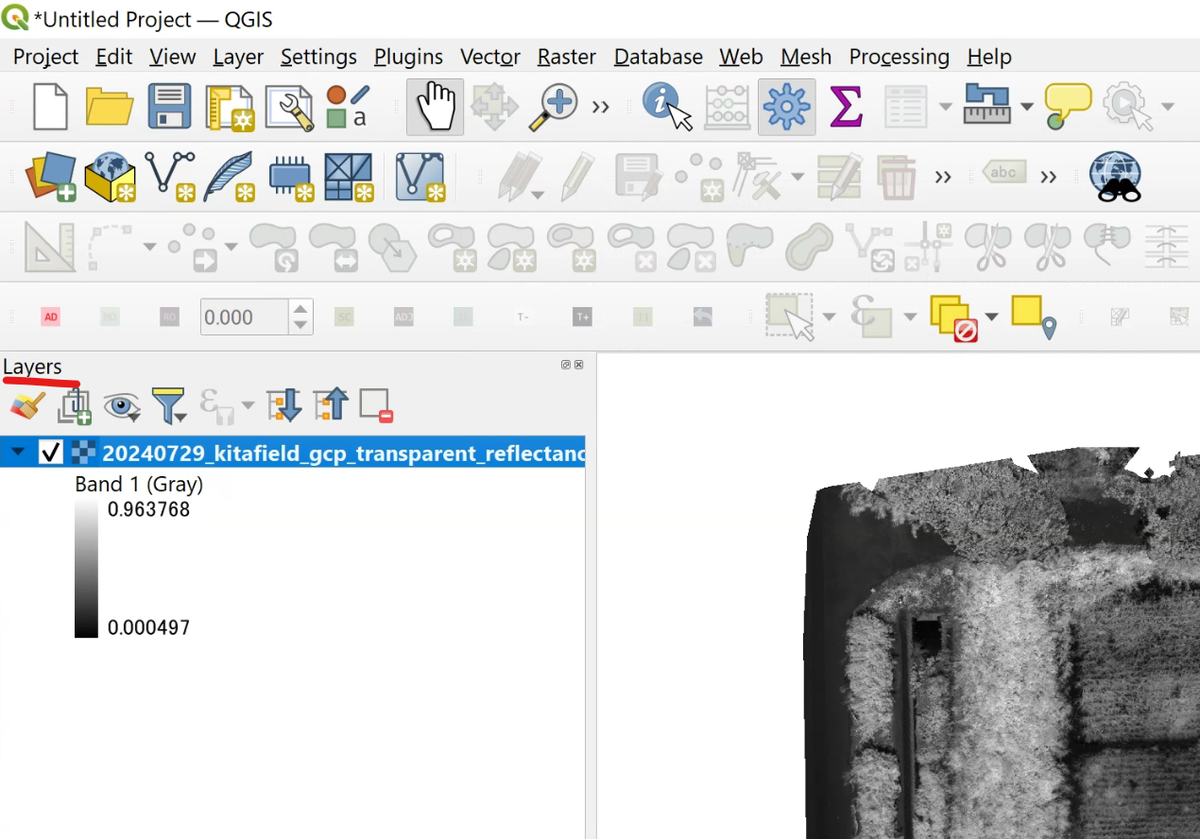Screen dimensions: 1200x839
Task: Click the 0.000 rotation value field
Action: (245, 317)
